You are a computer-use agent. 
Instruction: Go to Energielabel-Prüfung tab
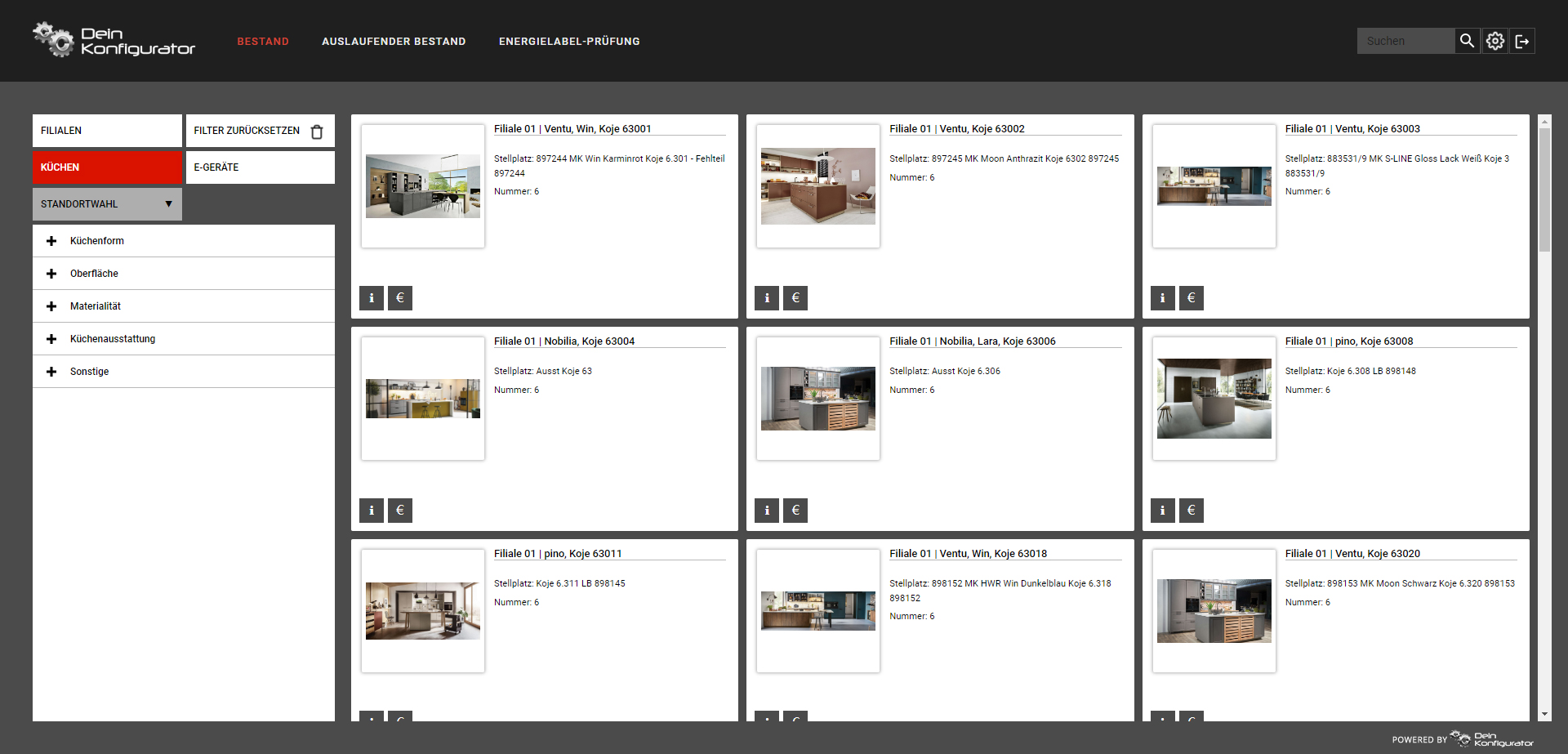(x=569, y=42)
